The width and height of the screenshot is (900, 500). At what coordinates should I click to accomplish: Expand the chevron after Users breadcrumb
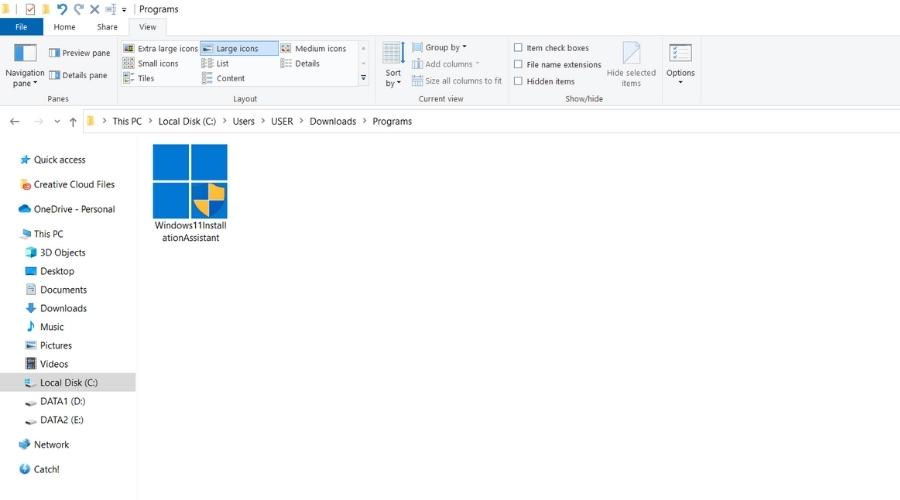click(x=263, y=121)
